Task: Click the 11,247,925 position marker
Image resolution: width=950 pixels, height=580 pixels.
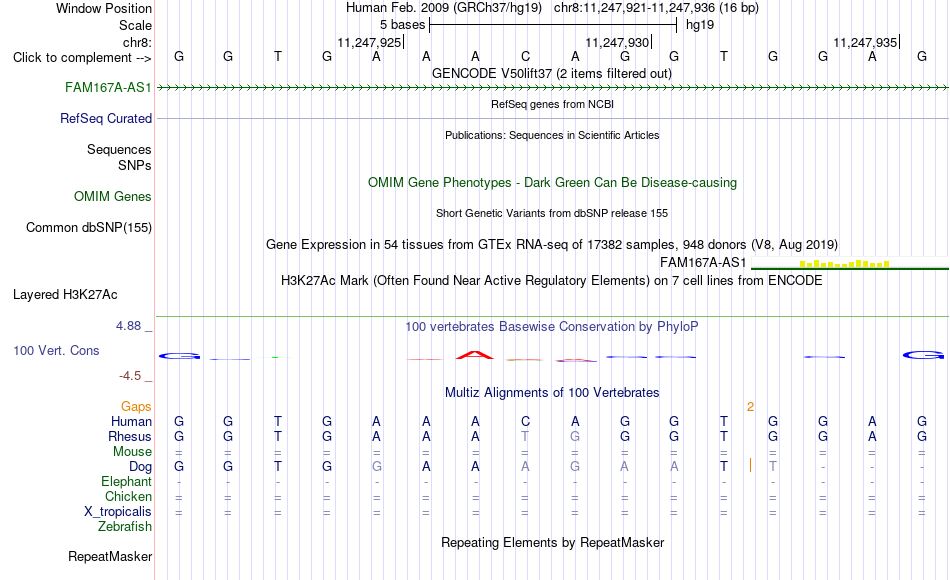Action: click(x=370, y=42)
